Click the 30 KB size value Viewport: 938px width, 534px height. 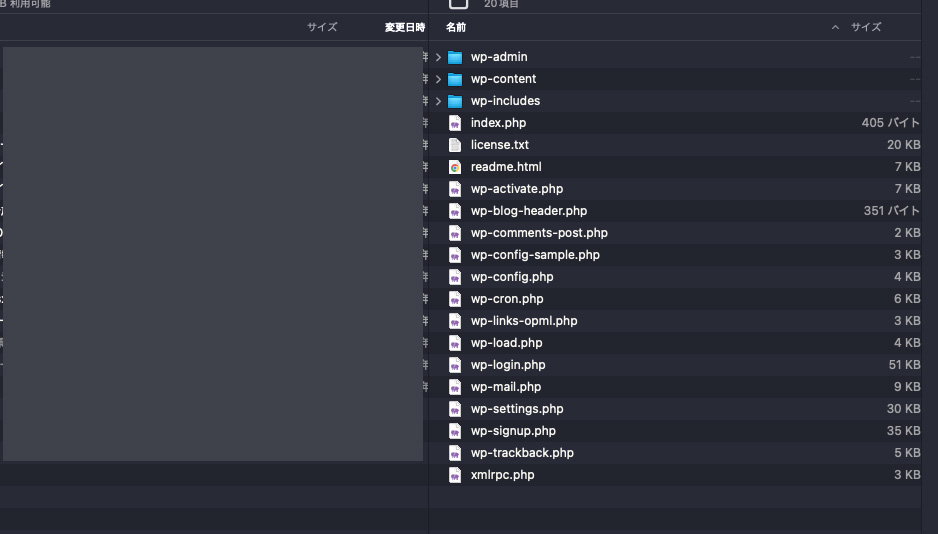[x=903, y=409]
